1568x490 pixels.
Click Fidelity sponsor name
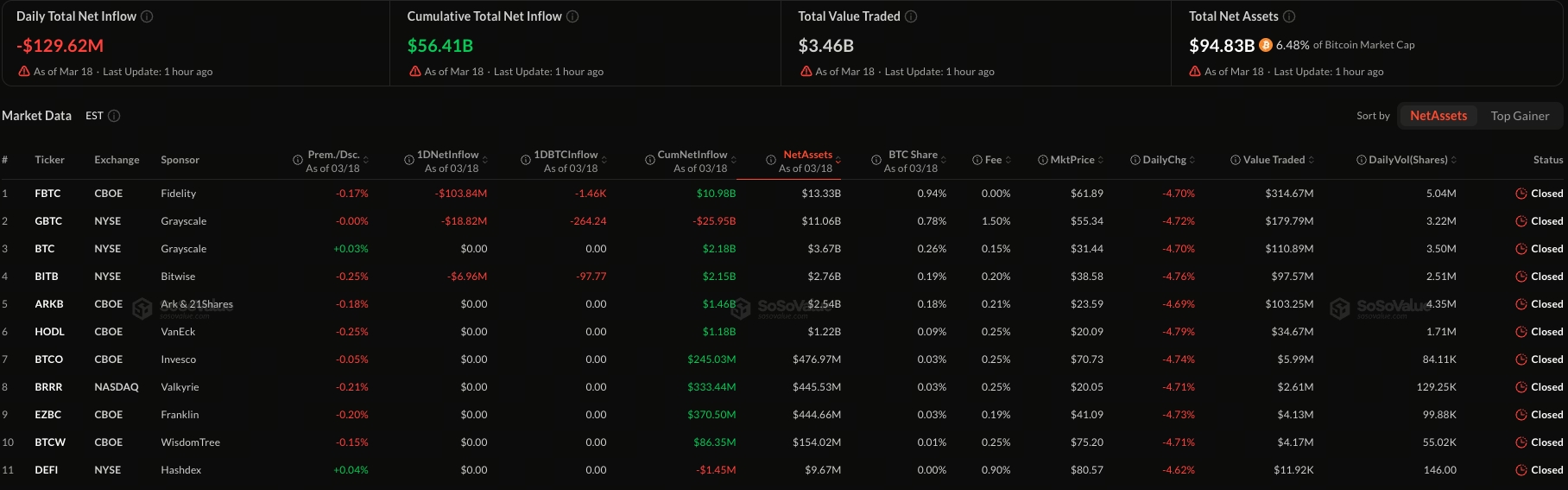pos(178,194)
